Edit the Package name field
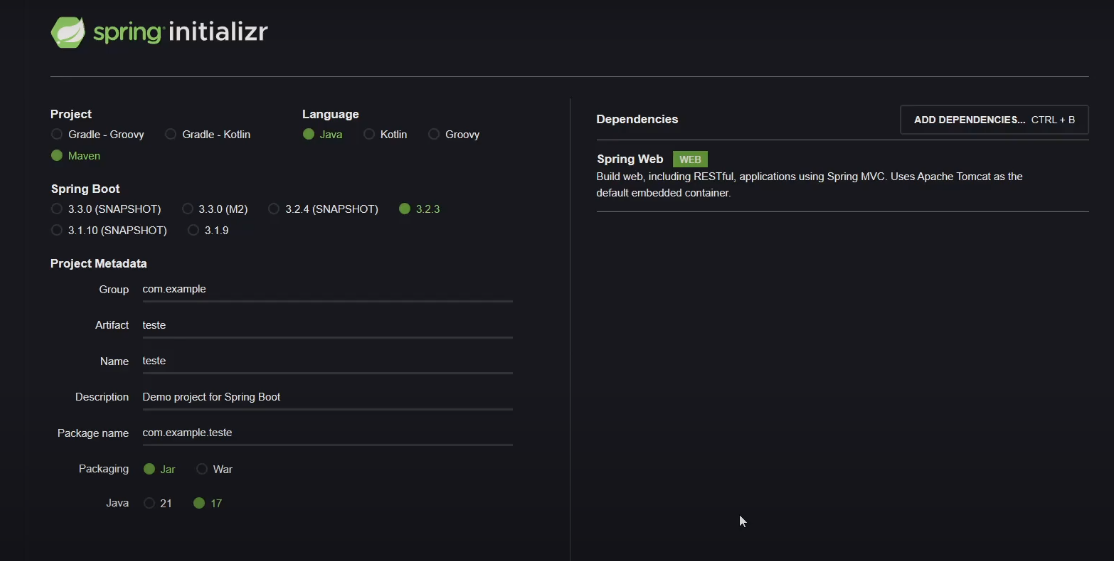1114x561 pixels. pyautogui.click(x=328, y=432)
